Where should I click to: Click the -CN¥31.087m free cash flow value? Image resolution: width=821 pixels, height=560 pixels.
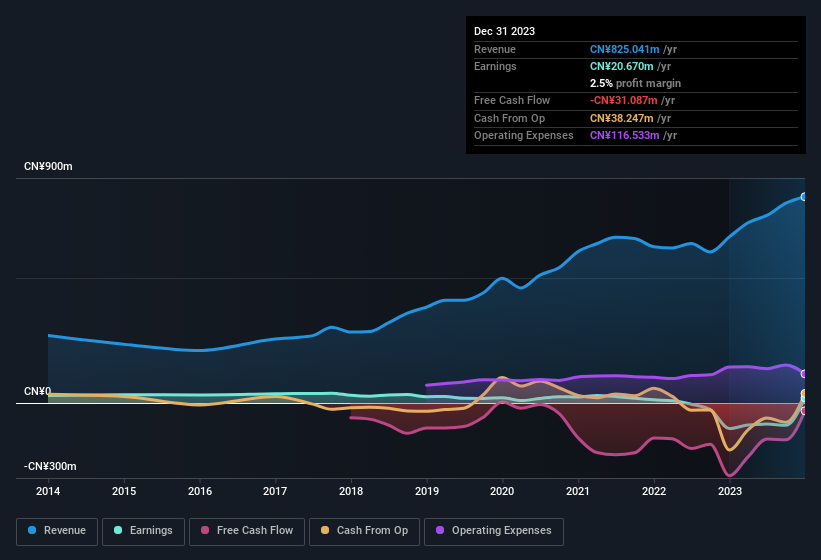pyautogui.click(x=623, y=100)
